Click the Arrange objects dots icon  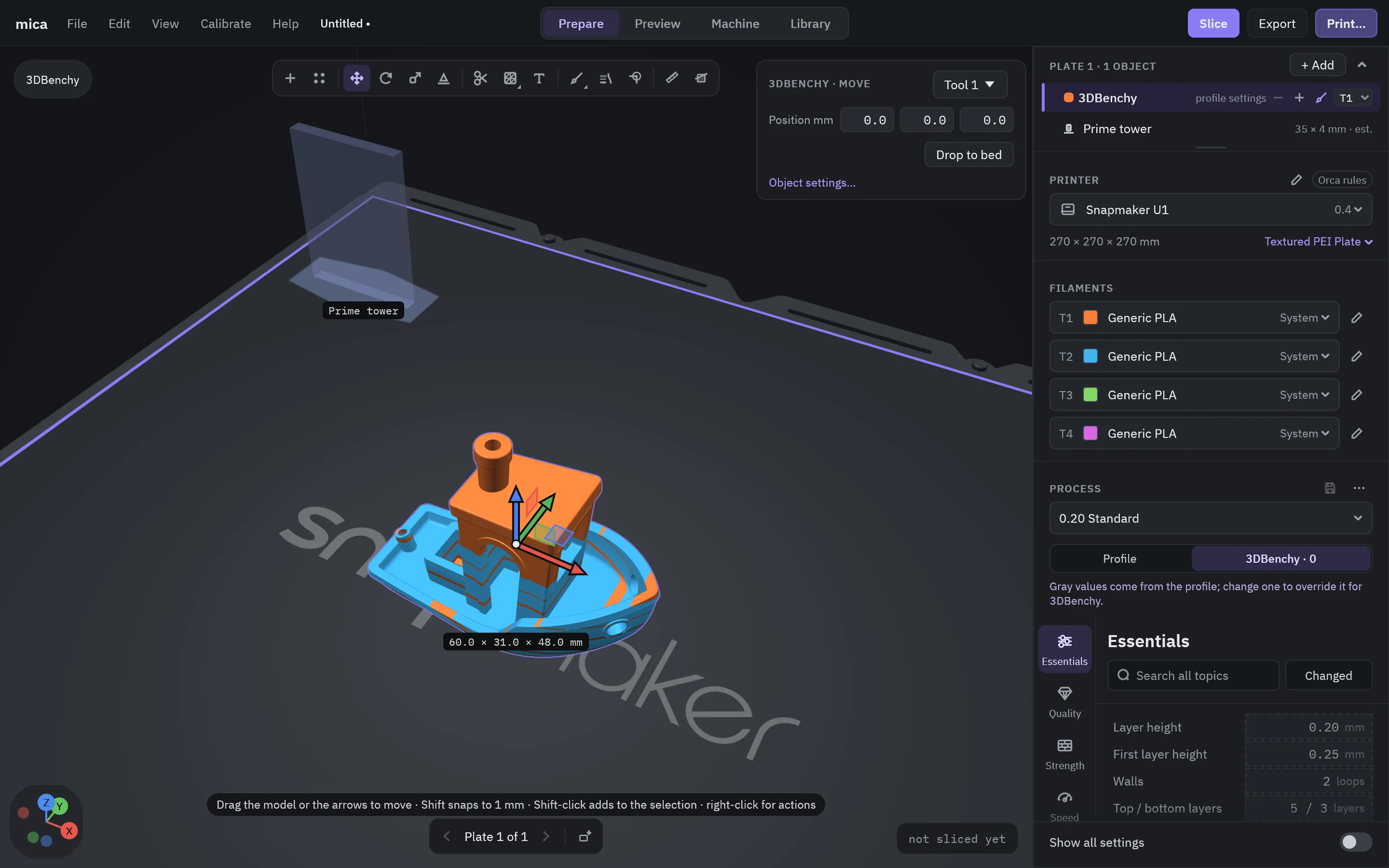[x=319, y=78]
